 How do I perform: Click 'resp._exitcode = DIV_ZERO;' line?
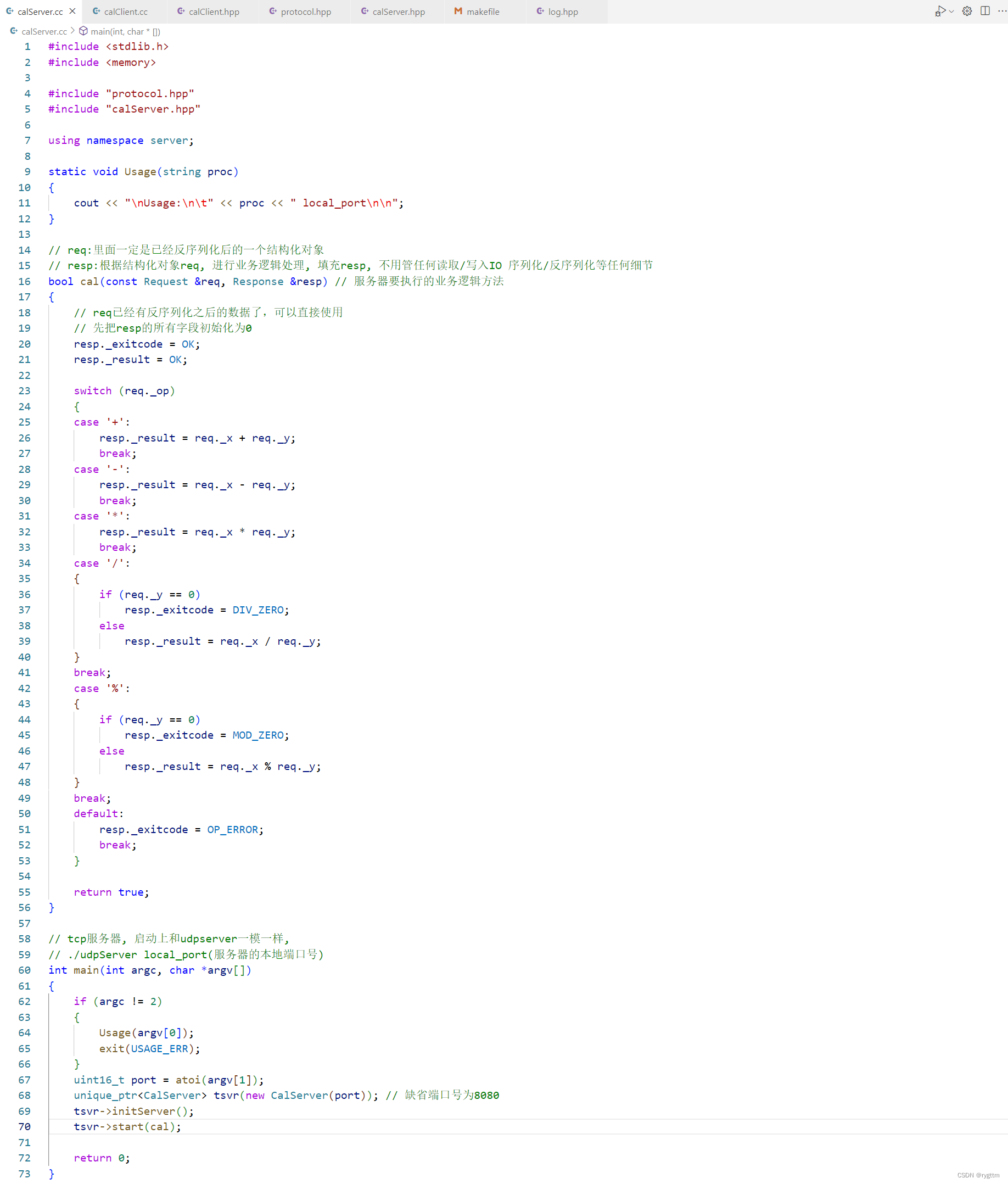(207, 610)
